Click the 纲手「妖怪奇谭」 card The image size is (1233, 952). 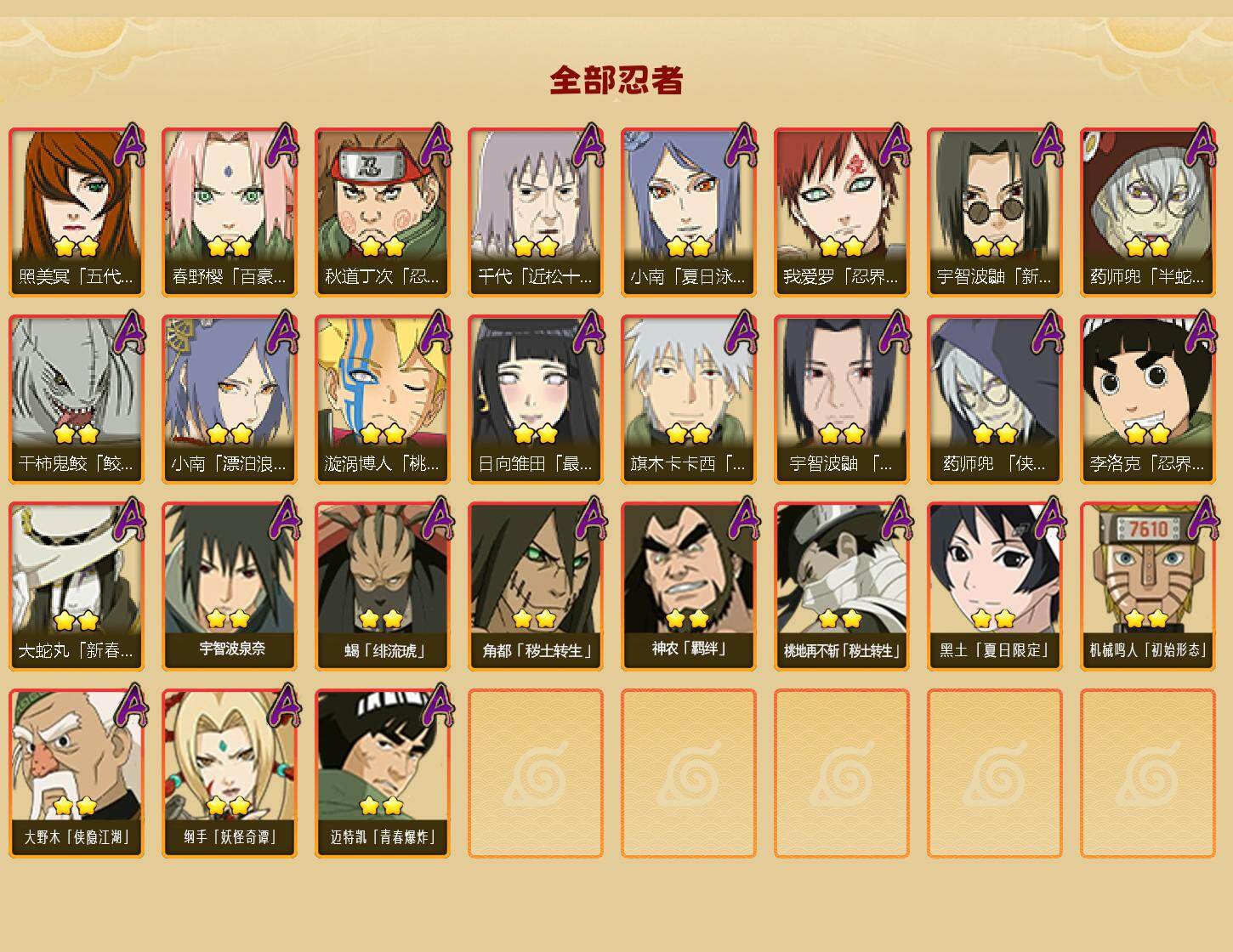[230, 773]
